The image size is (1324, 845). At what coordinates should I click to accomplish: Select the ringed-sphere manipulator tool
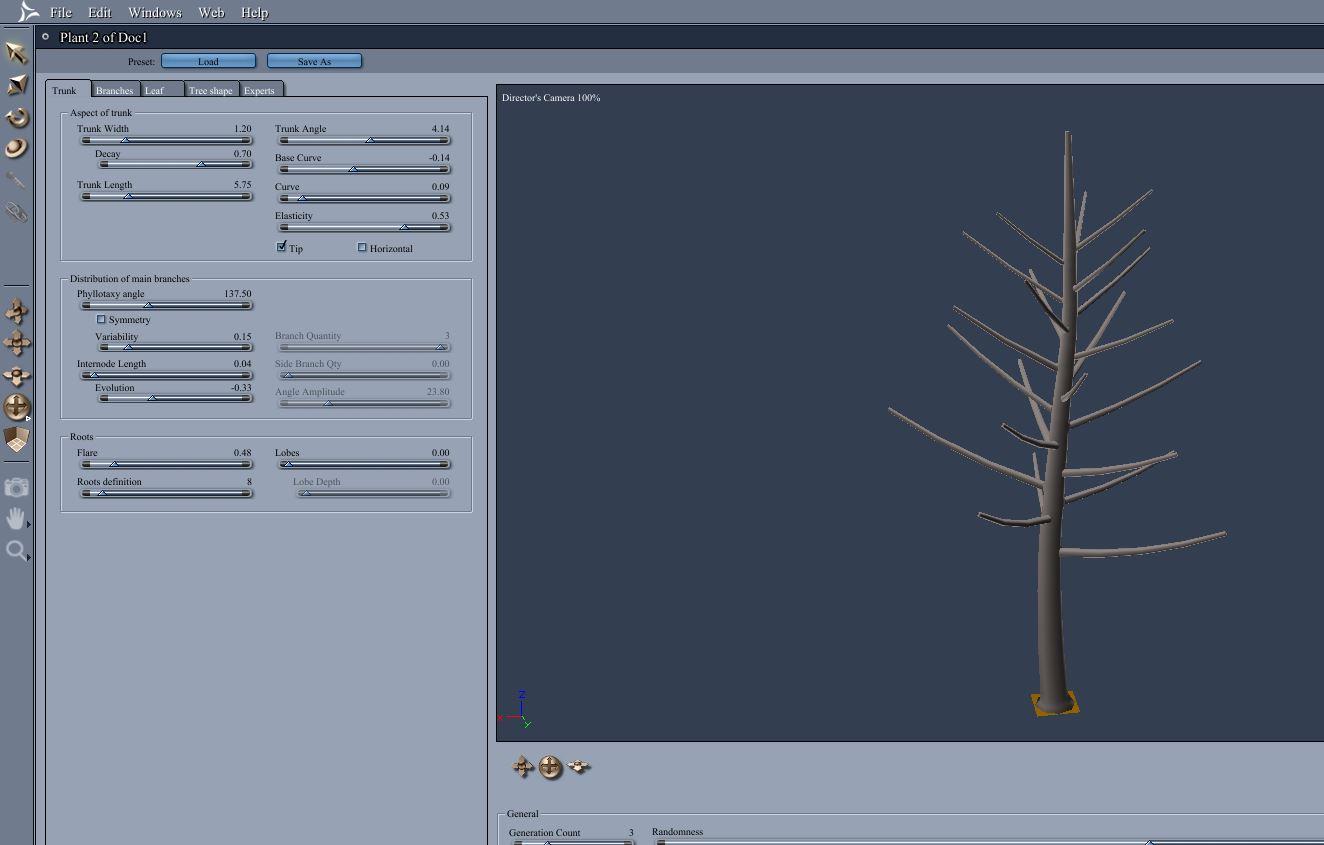(16, 148)
